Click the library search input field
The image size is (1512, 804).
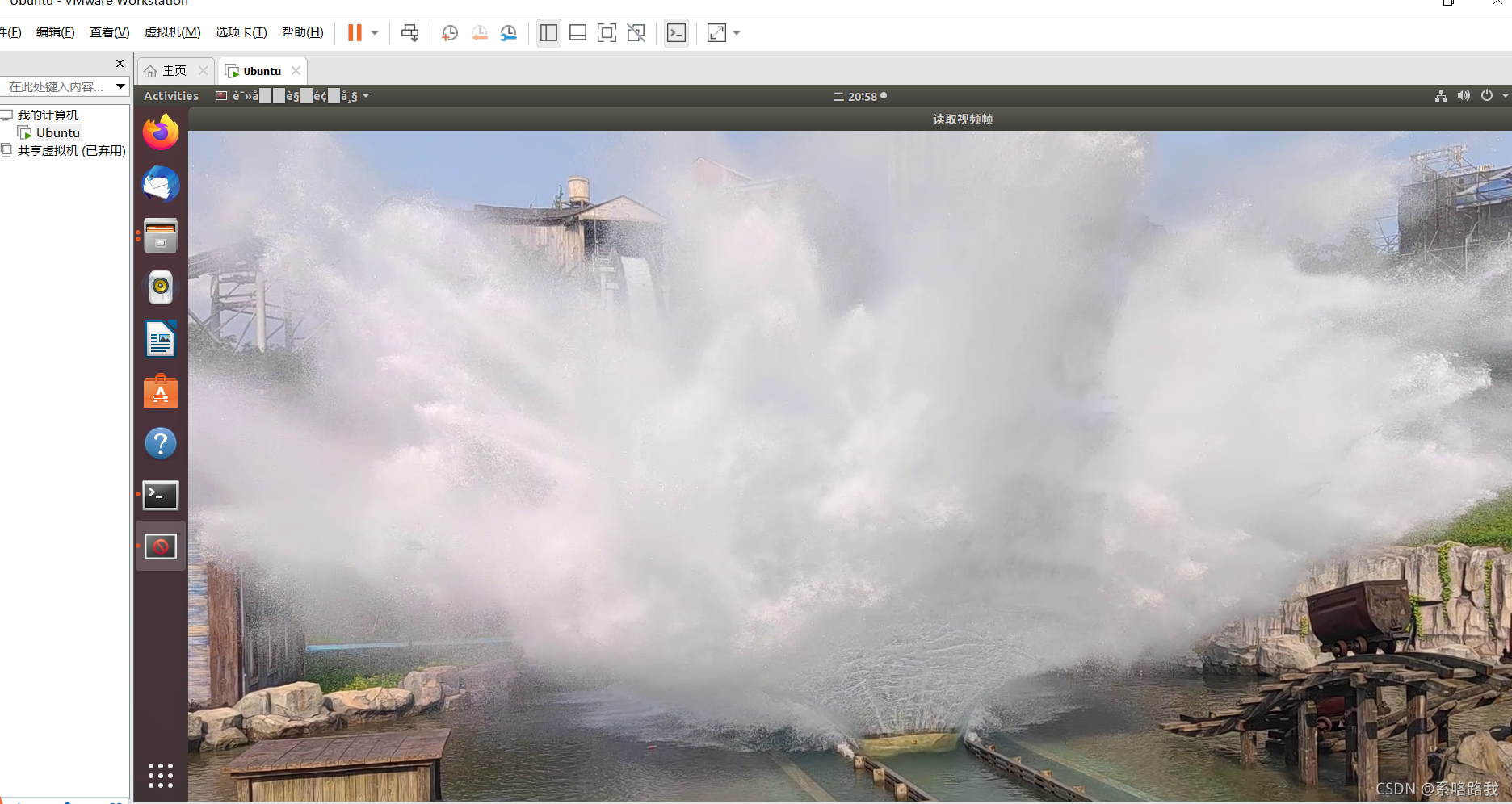(x=57, y=86)
